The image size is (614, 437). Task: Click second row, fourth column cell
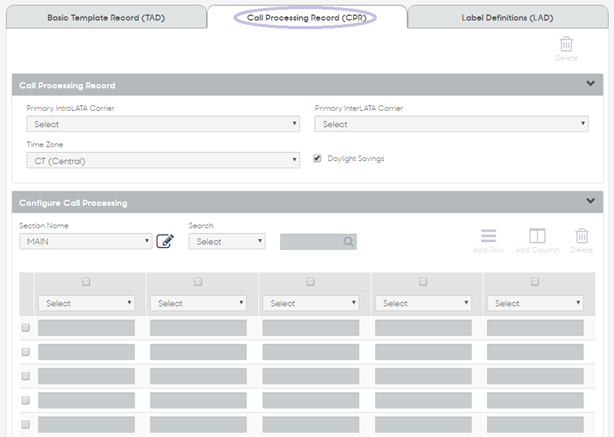click(423, 352)
